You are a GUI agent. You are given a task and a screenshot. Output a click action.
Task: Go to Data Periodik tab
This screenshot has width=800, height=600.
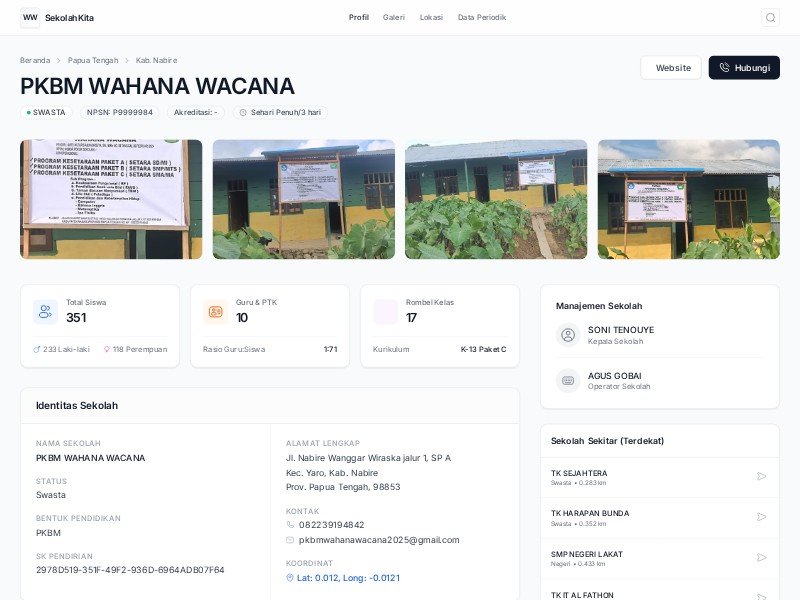(x=482, y=17)
